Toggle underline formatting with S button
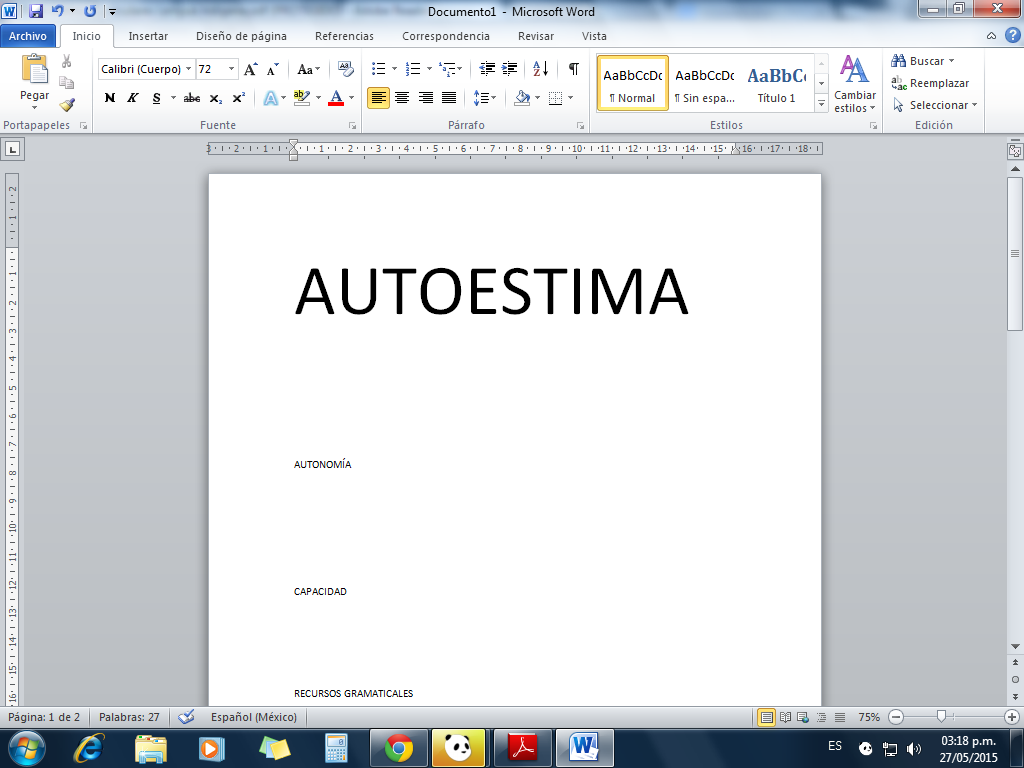Viewport: 1024px width, 768px height. click(x=157, y=98)
